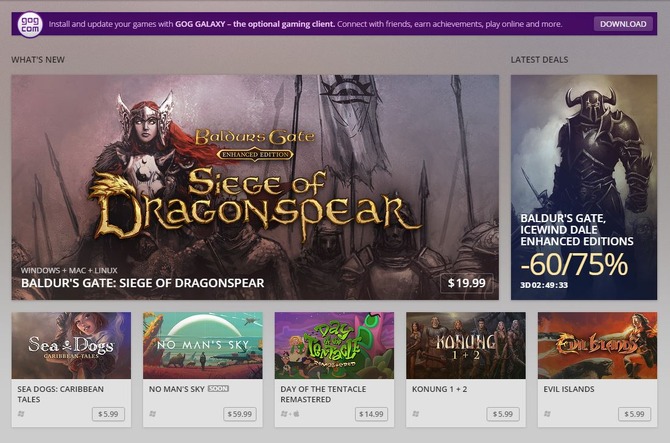Click the SOON badge on No Man's Sky
The image size is (670, 443).
218,388
